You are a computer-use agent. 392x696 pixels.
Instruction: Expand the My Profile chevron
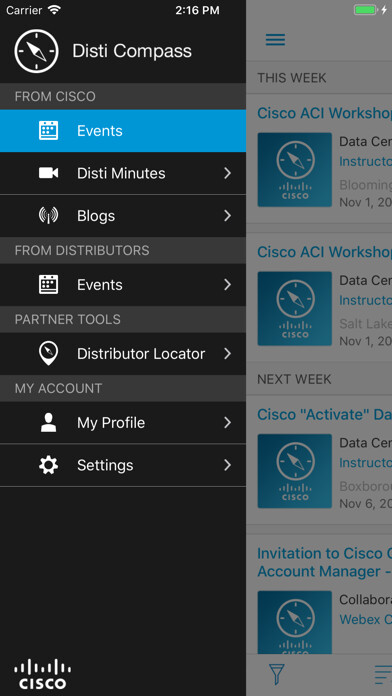click(227, 423)
